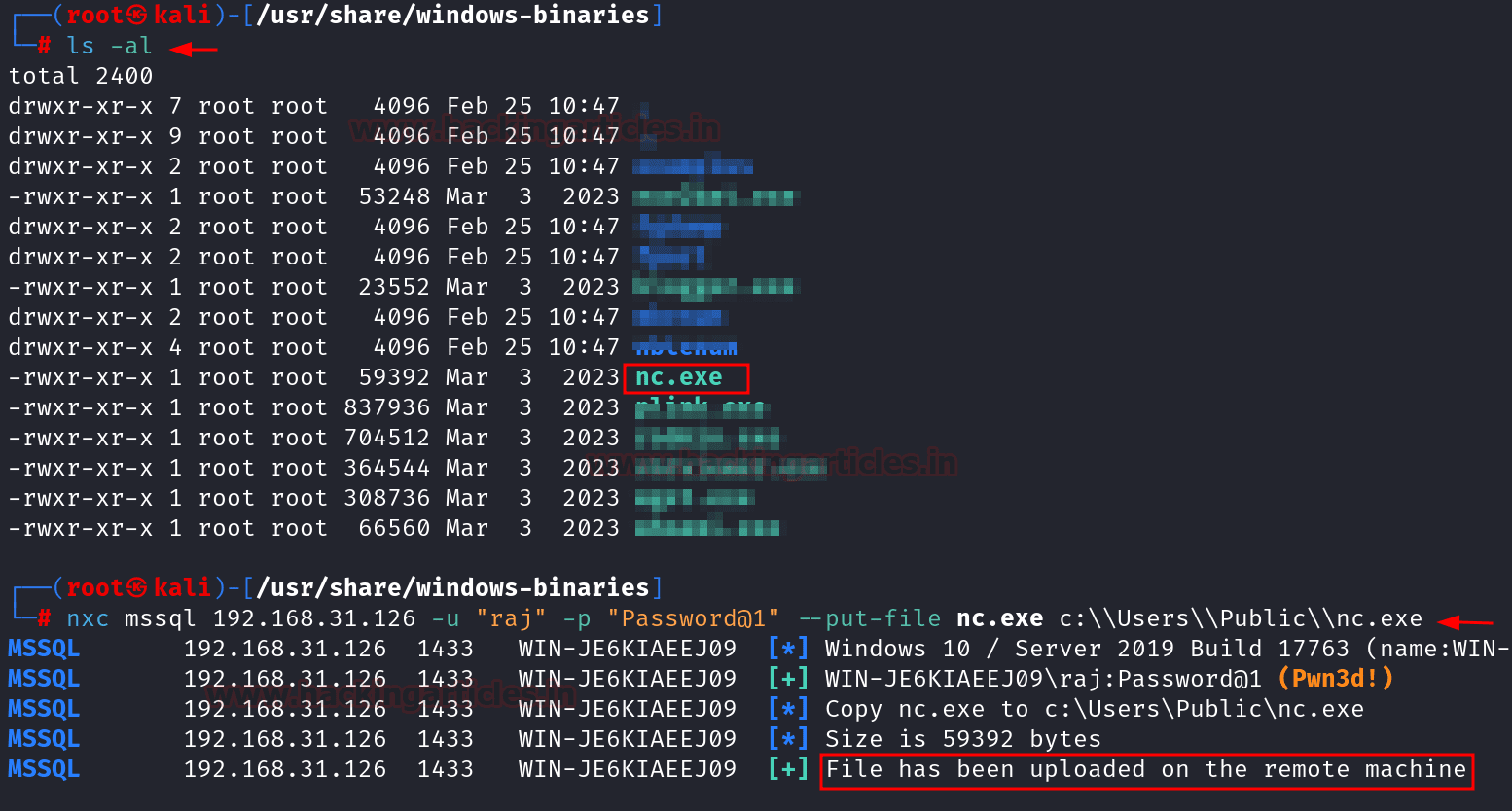
Task: Click the orange '(Pwn3d!)' text
Action: pos(1335,679)
